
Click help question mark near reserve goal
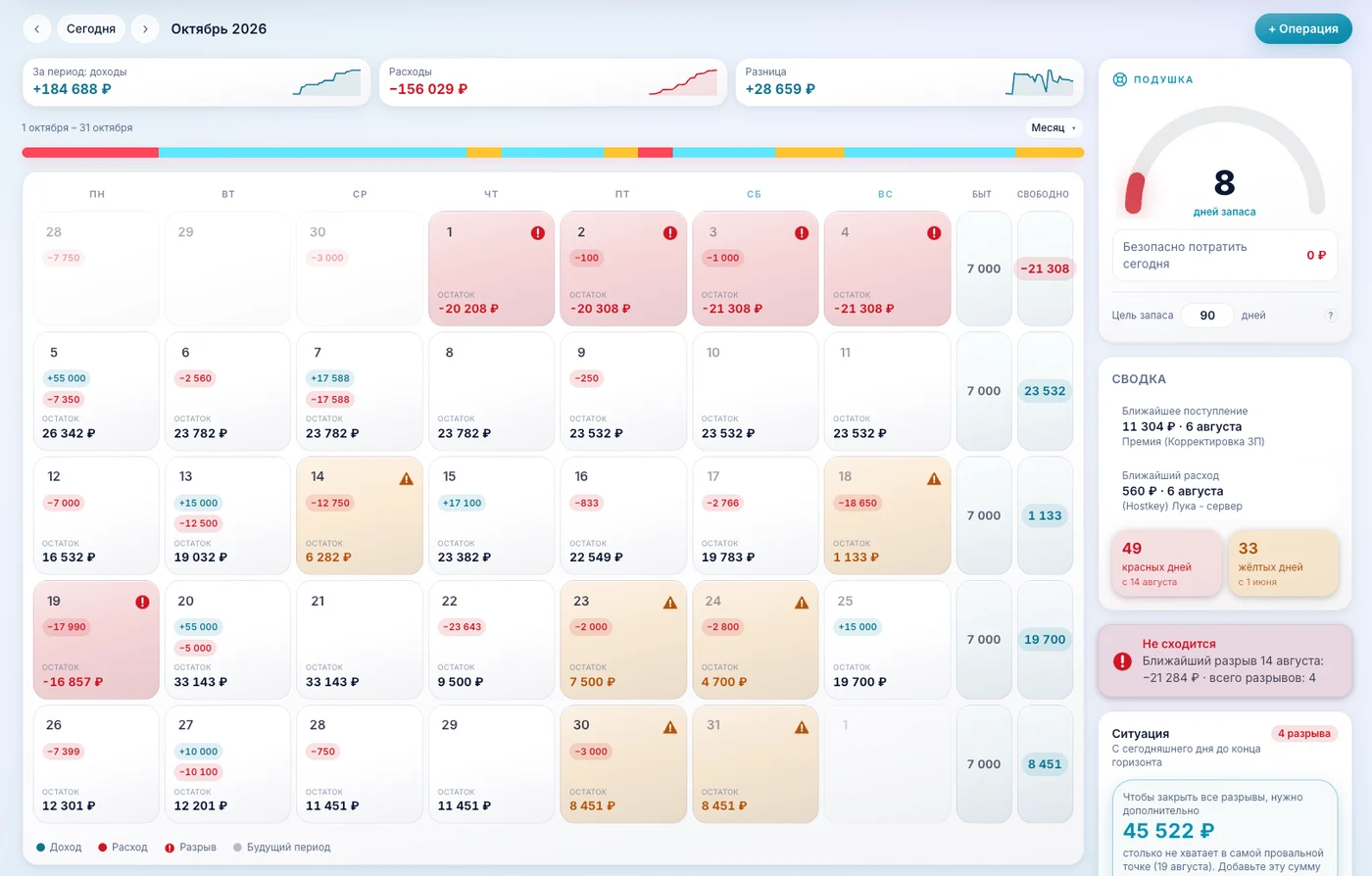1330,316
